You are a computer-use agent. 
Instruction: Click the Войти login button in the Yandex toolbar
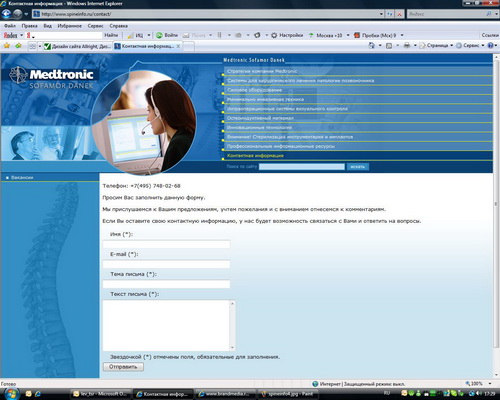(167, 35)
